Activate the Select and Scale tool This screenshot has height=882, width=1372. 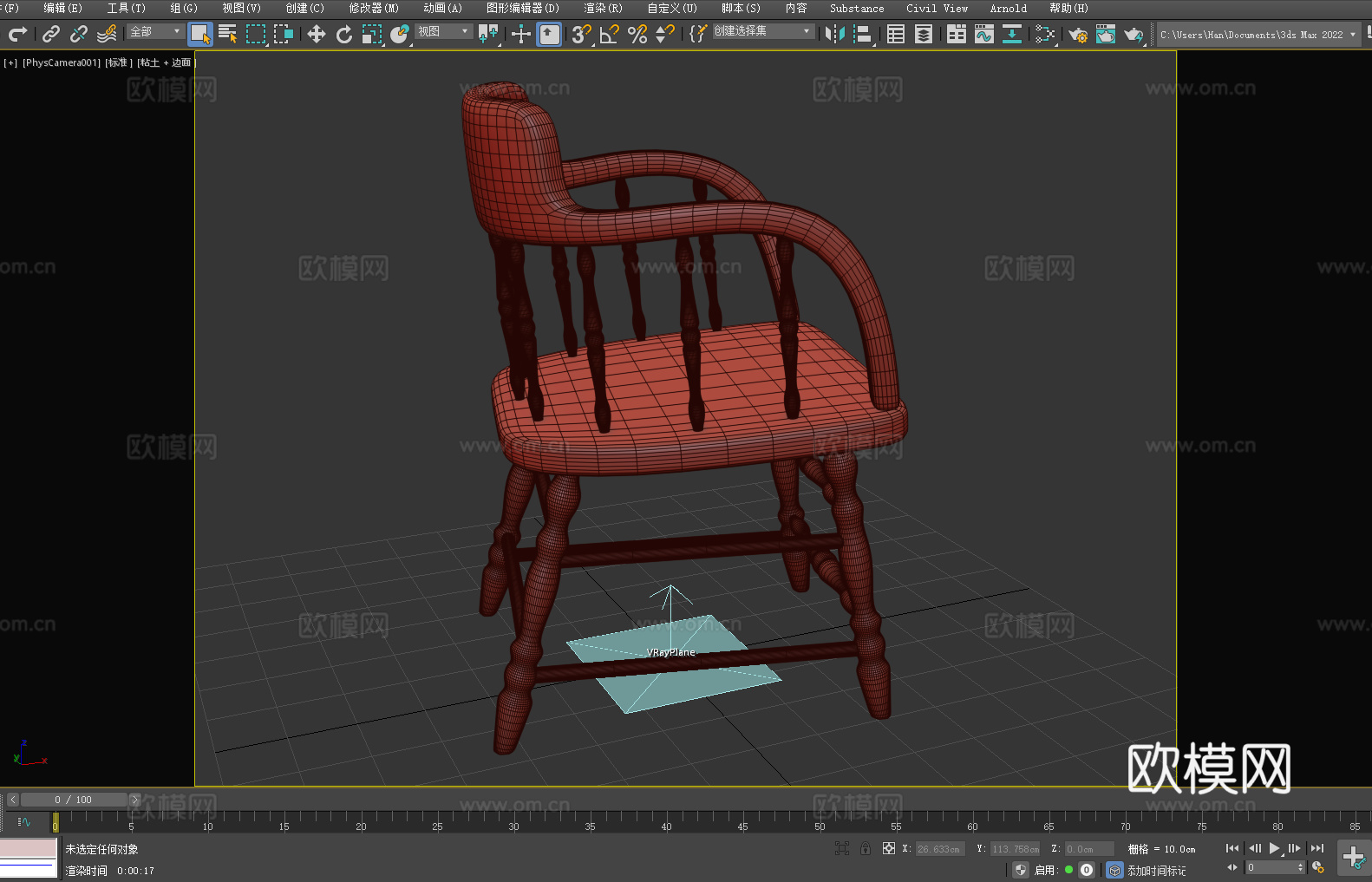point(372,34)
